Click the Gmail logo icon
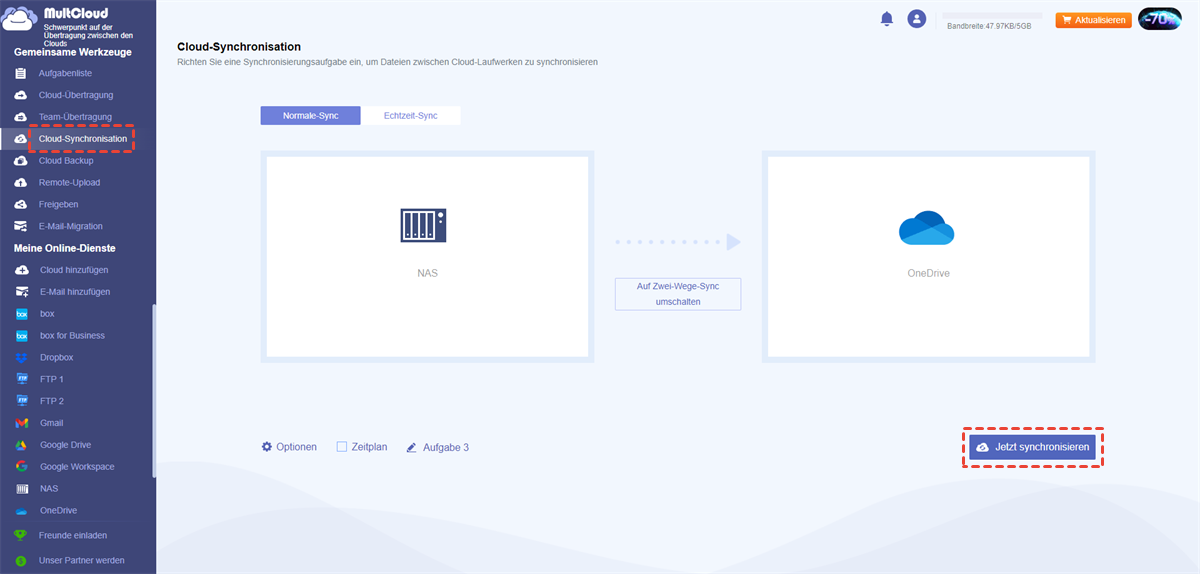This screenshot has width=1200, height=574. tap(21, 423)
